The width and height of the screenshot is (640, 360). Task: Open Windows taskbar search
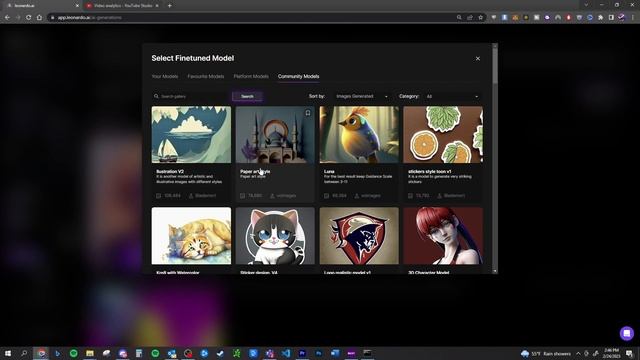point(24,353)
